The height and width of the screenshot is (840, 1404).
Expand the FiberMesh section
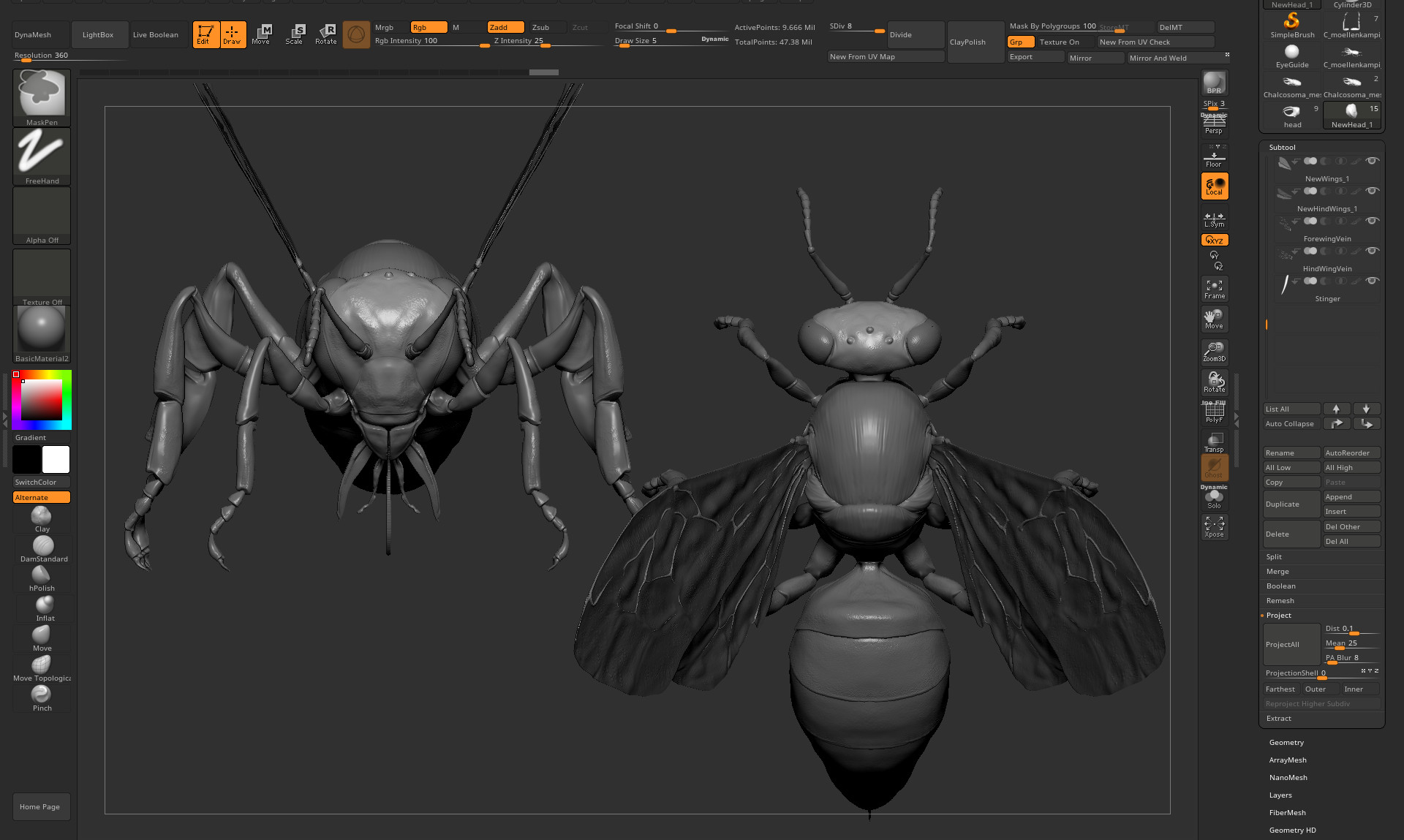1287,812
